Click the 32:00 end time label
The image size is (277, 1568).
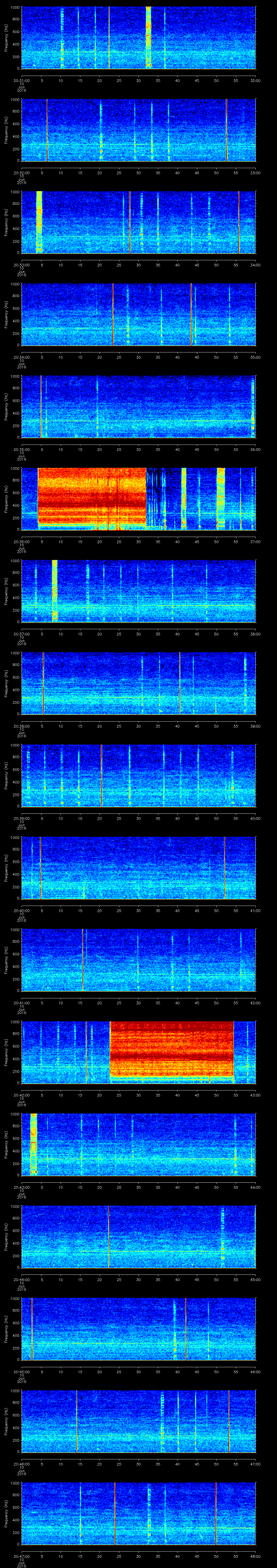(x=255, y=80)
